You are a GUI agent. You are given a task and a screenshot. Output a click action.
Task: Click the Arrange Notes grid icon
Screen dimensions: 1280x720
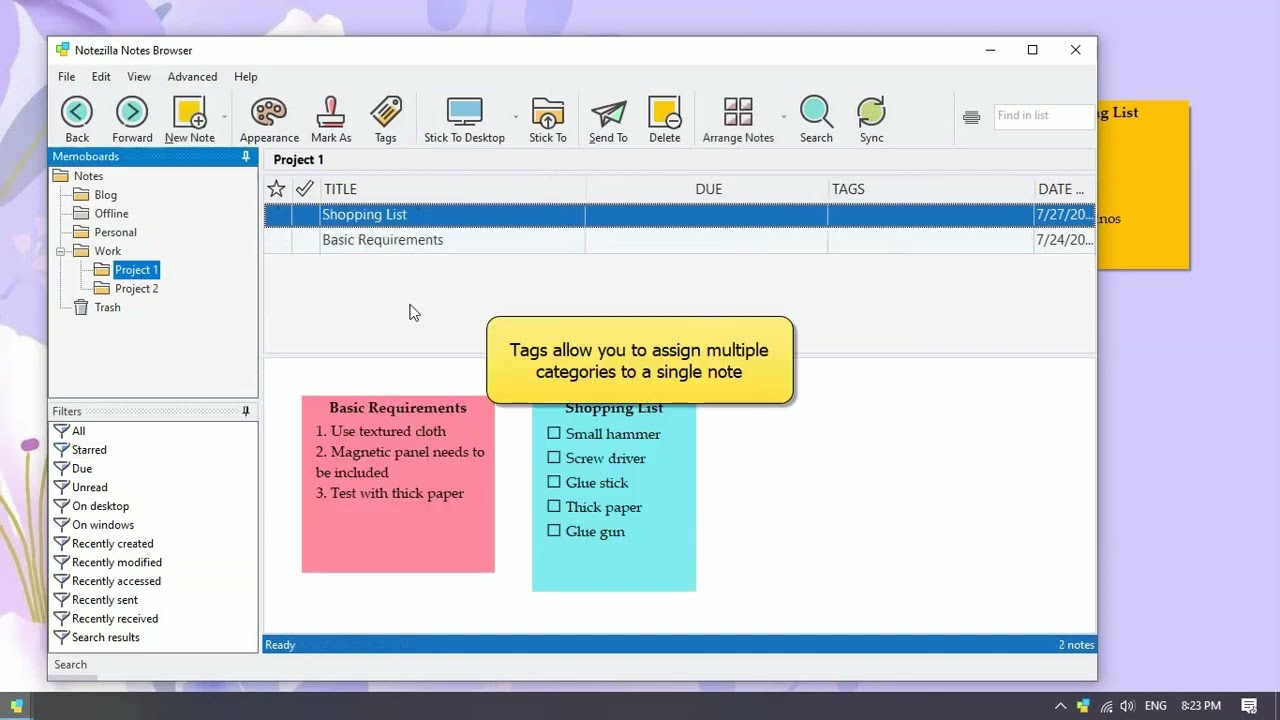coord(738,120)
